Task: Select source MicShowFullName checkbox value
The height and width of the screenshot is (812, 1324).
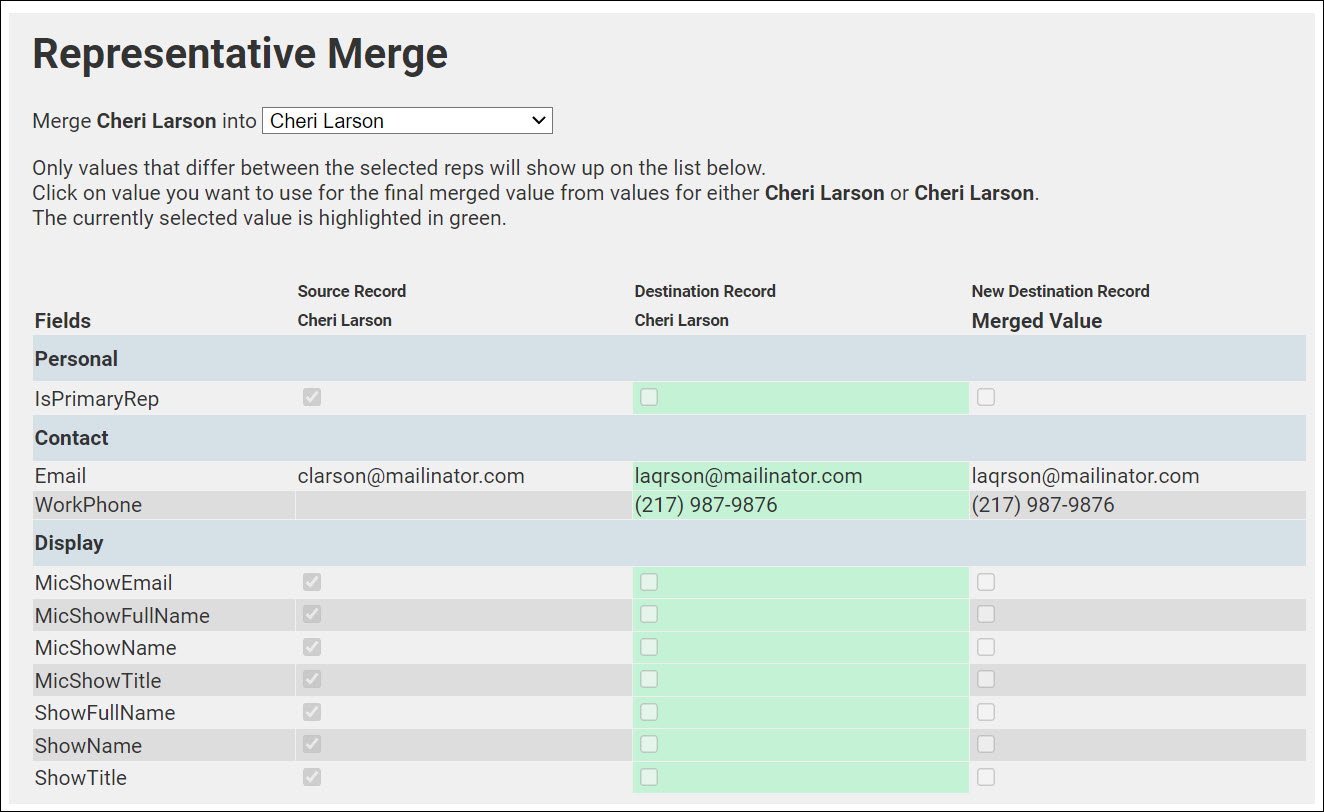Action: (312, 614)
